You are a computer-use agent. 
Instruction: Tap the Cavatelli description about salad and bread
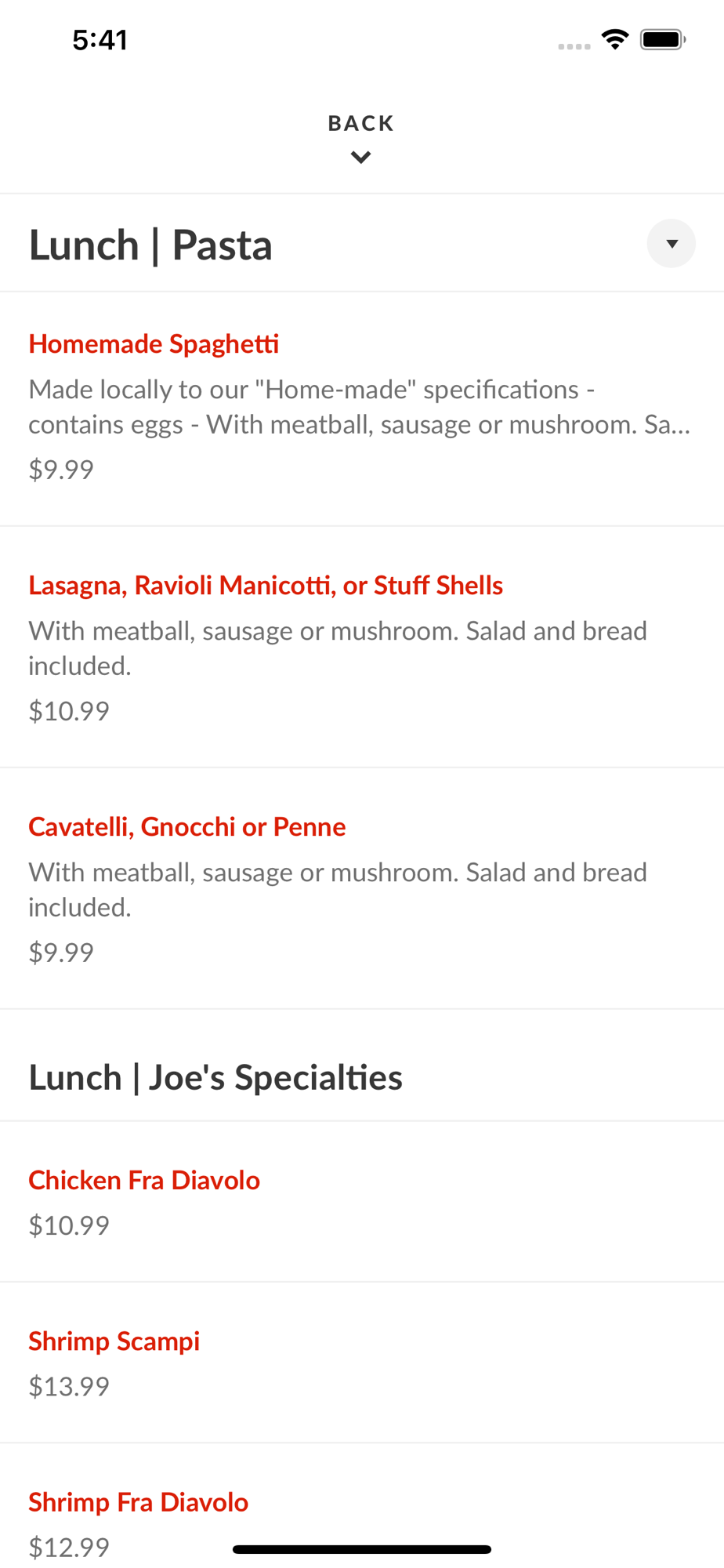click(338, 889)
